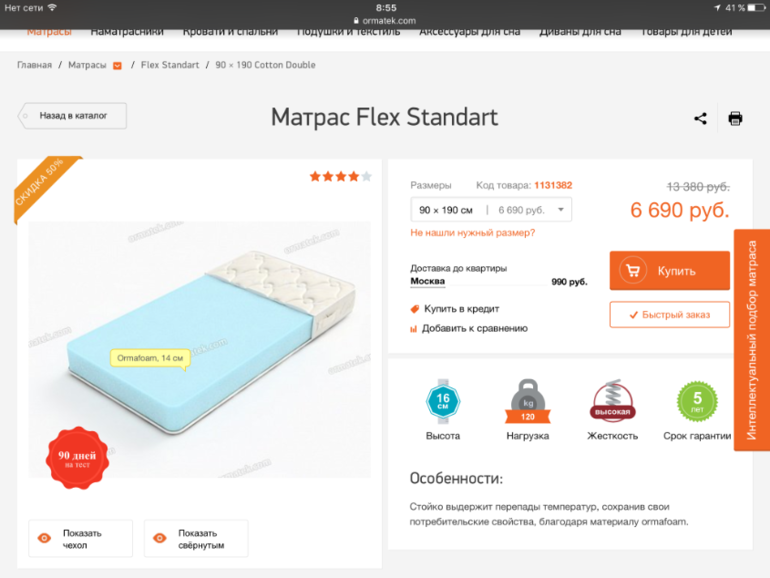The width and height of the screenshot is (770, 578).
Task: Click the Быстрый заказ button
Action: pyautogui.click(x=669, y=314)
